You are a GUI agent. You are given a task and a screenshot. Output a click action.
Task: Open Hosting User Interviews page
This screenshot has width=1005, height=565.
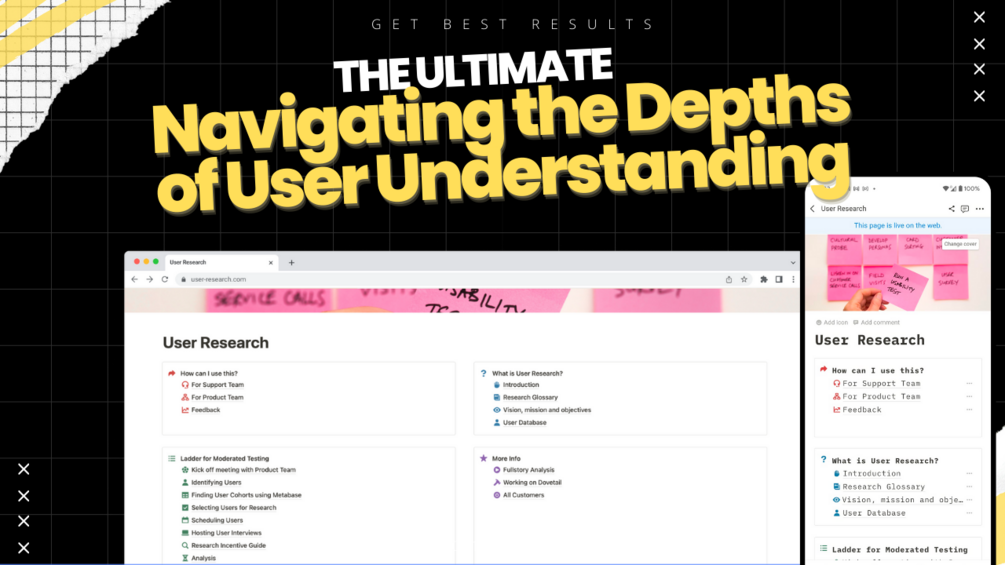226,533
